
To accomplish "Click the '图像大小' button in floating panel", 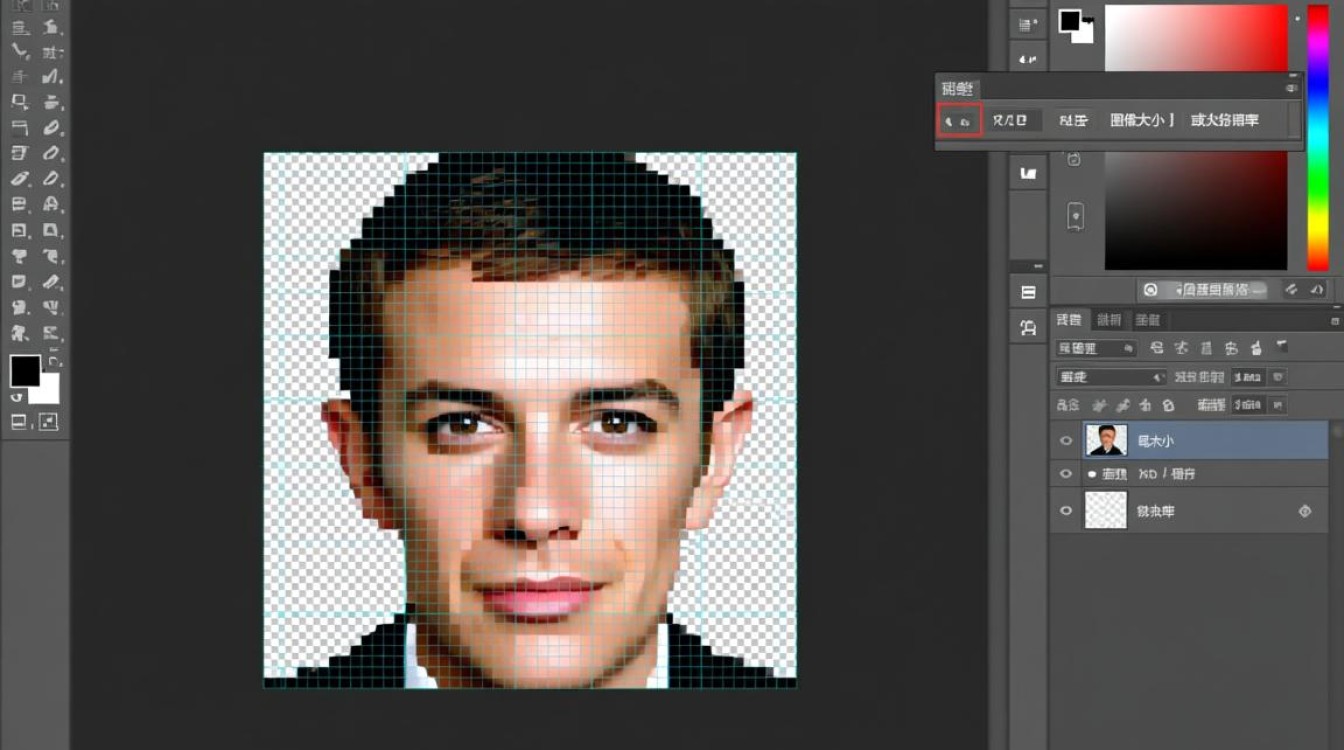I will [x=1142, y=120].
